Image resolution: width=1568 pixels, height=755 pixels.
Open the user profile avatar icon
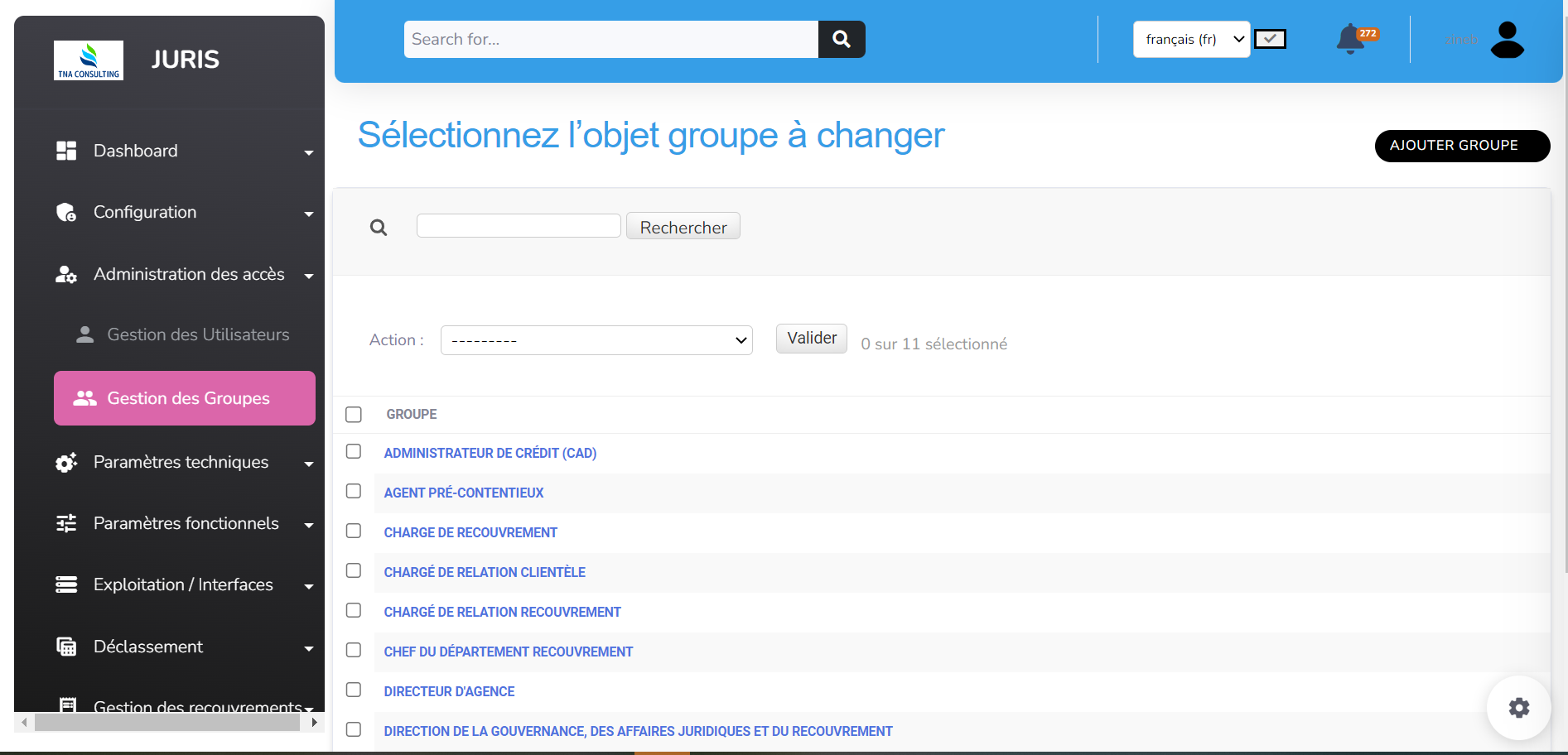click(x=1507, y=40)
